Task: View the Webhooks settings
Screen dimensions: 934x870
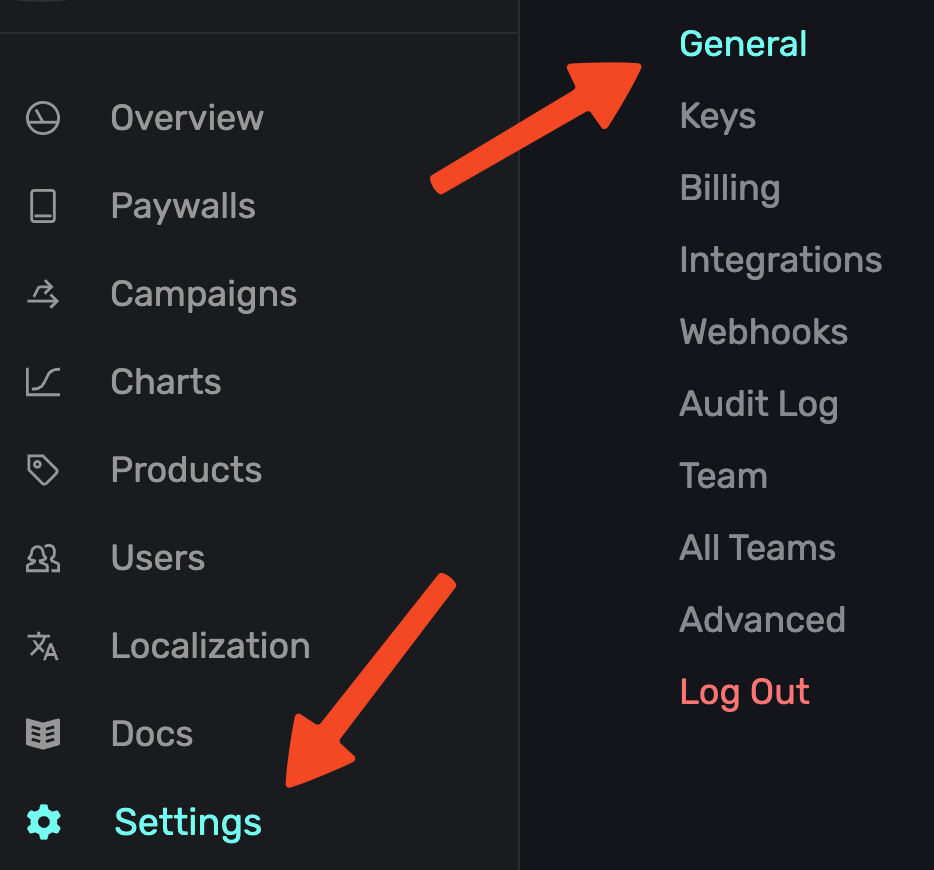Action: point(764,332)
